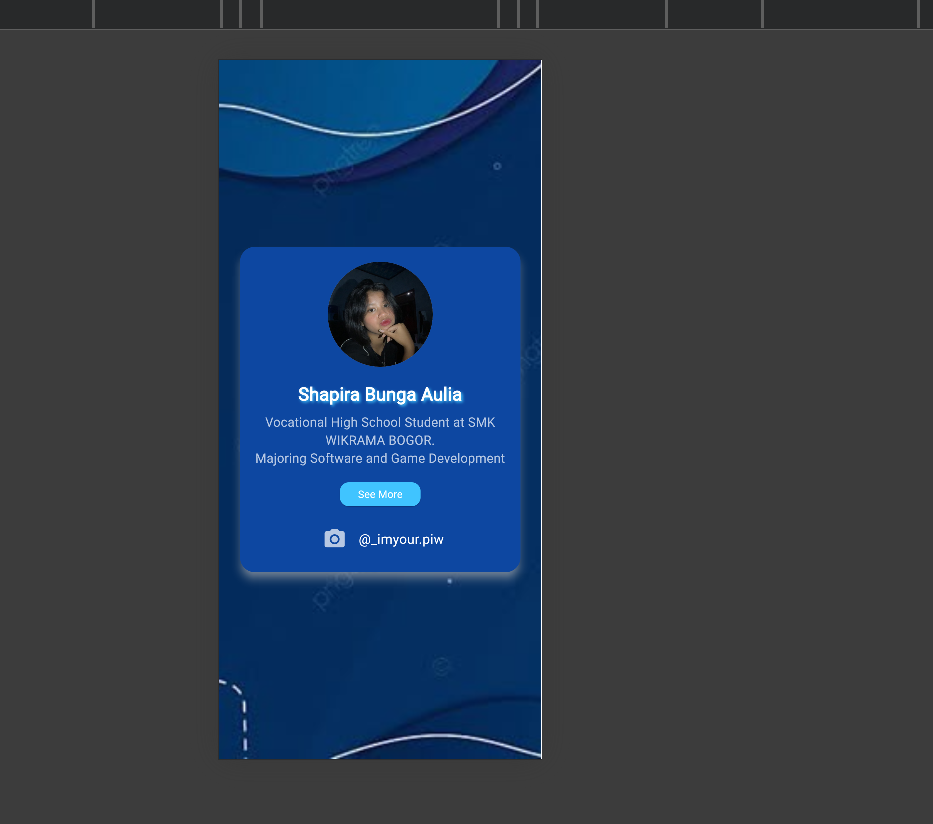Click the camera icon beside the handle
Viewport: 933px width, 824px height.
[x=335, y=539]
